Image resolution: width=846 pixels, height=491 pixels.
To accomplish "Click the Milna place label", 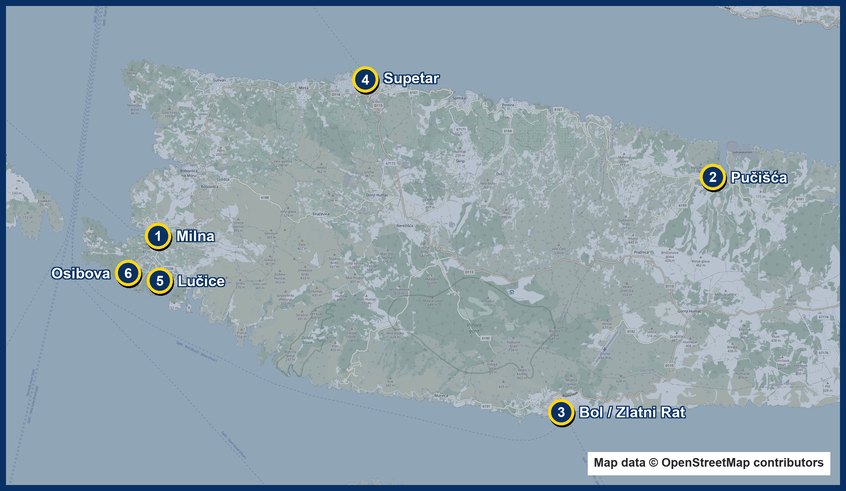I will 195,236.
